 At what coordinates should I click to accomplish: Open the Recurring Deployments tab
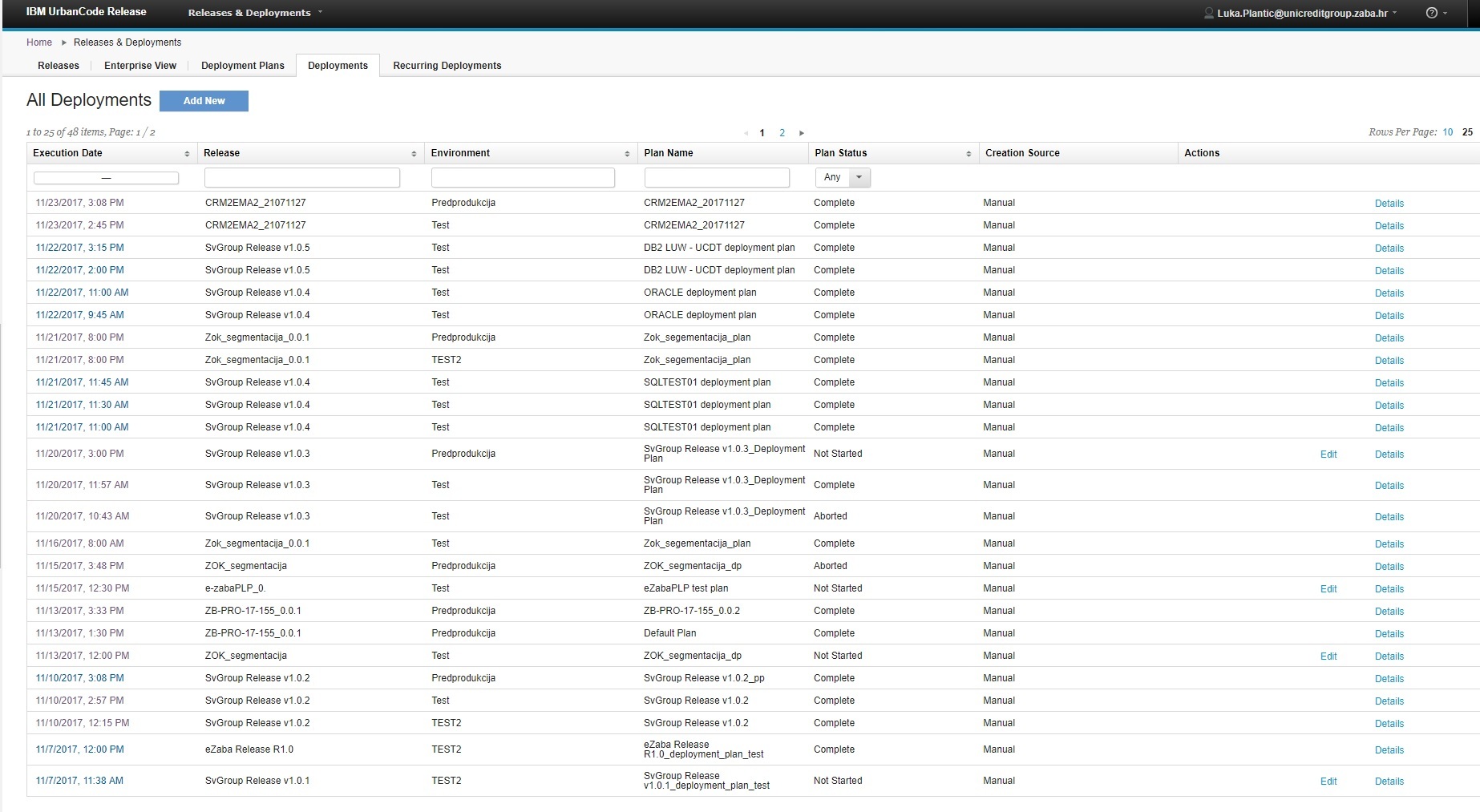click(x=447, y=66)
